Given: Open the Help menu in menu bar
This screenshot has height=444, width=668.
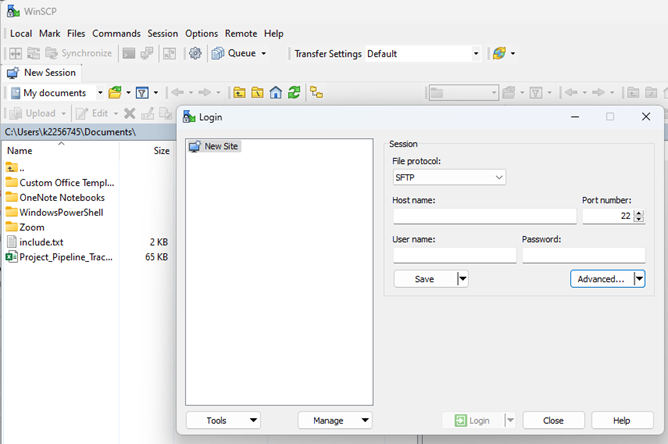Looking at the screenshot, I should pyautogui.click(x=274, y=33).
